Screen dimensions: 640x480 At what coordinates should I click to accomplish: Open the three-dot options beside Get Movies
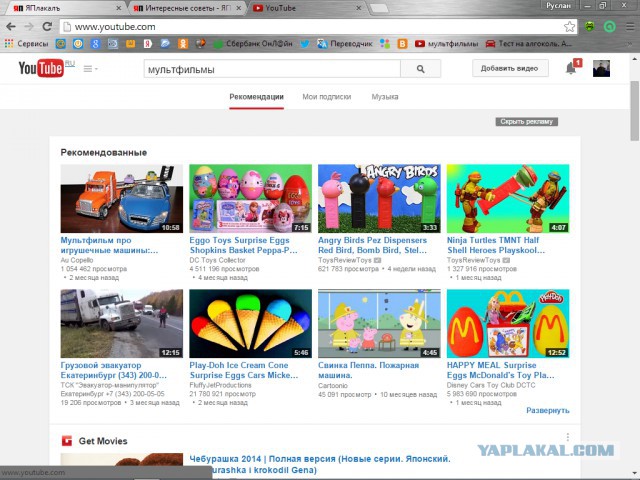[x=568, y=437]
